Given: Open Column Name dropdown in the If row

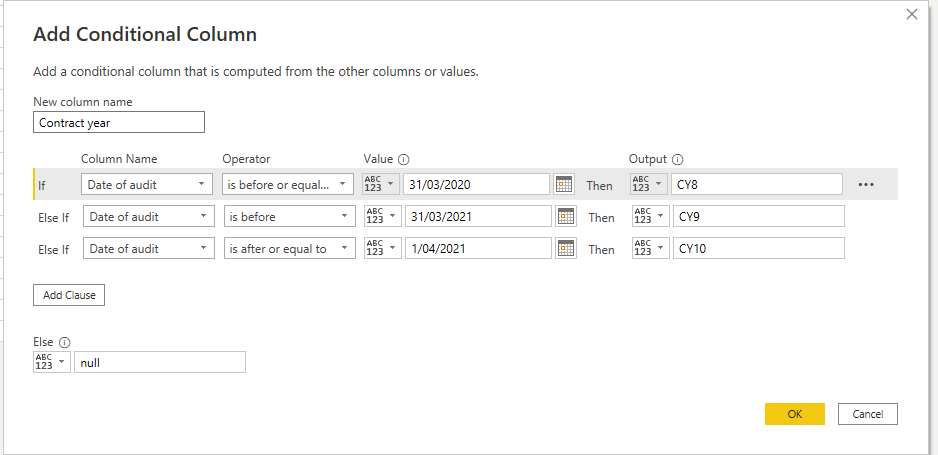Looking at the screenshot, I should tap(147, 185).
